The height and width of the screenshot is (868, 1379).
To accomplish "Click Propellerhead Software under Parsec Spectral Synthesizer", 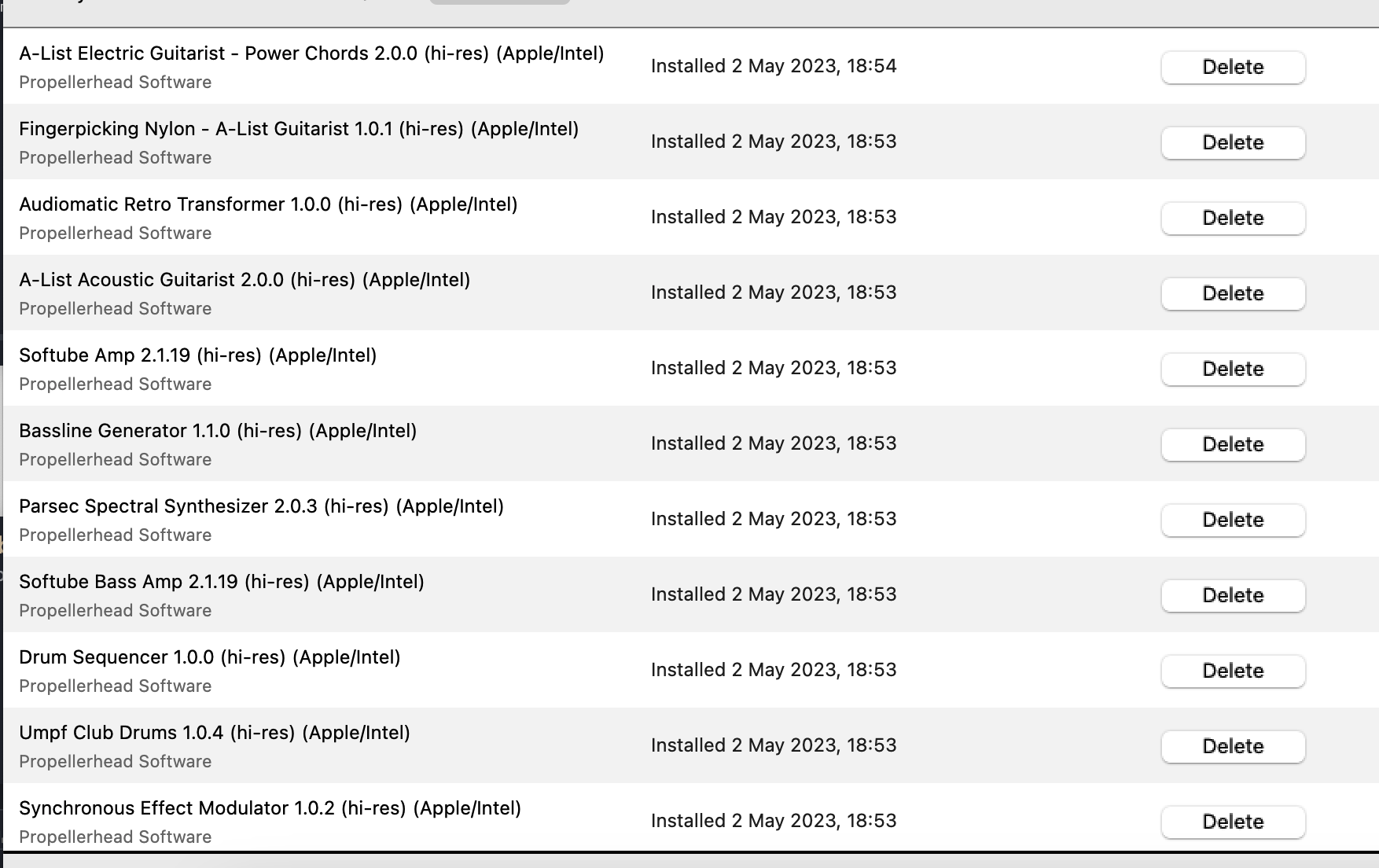I will pos(116,535).
